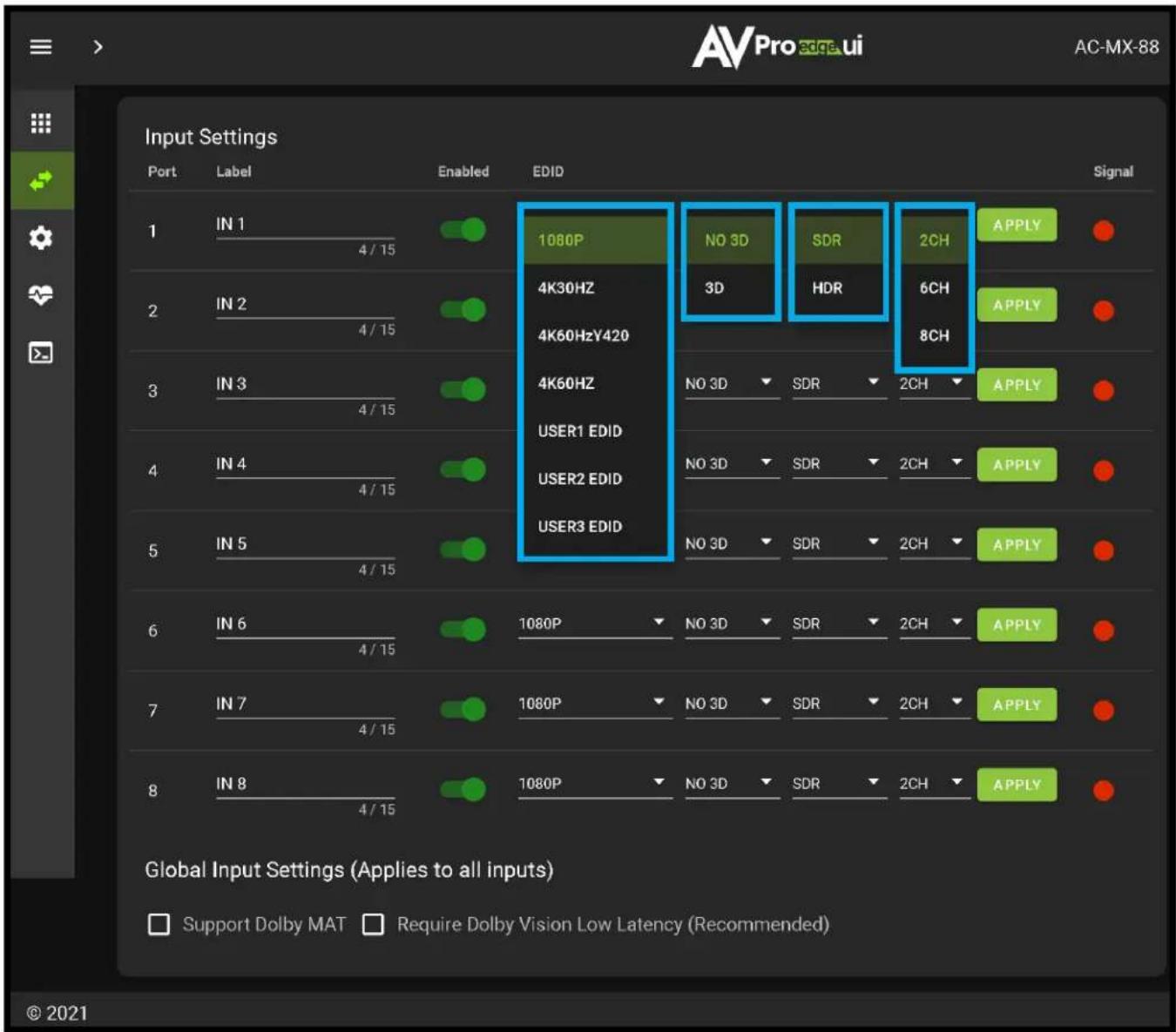This screenshot has height=1032, width=1176.
Task: Toggle the Enabled switch for IN 8
Action: (463, 789)
